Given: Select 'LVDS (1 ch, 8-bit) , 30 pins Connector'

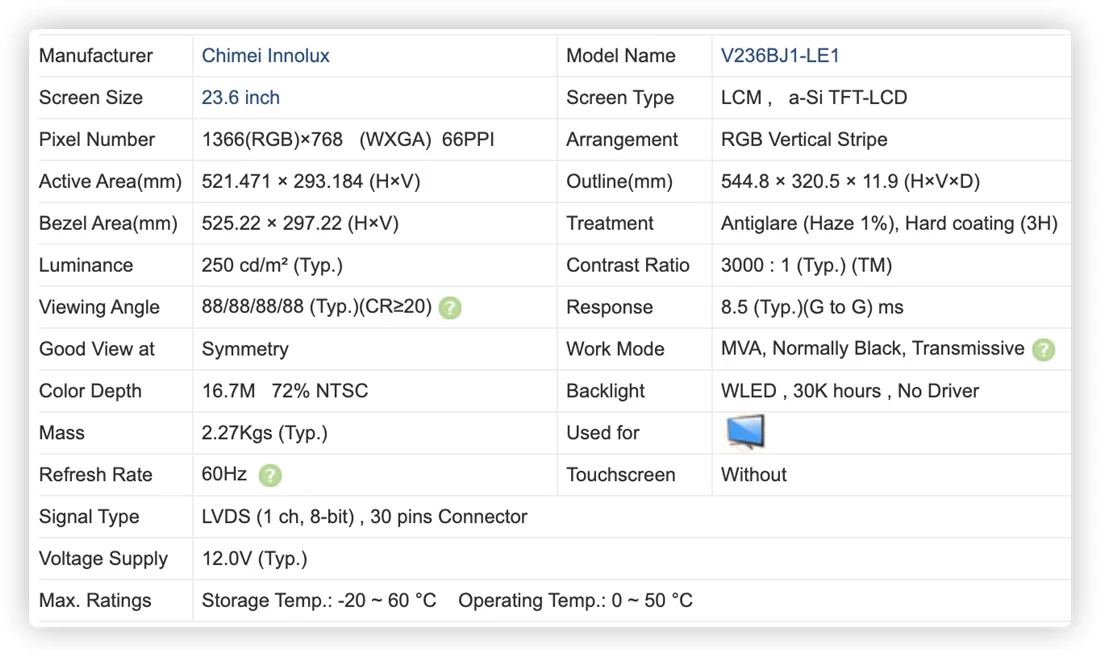Looking at the screenshot, I should click(x=364, y=516).
